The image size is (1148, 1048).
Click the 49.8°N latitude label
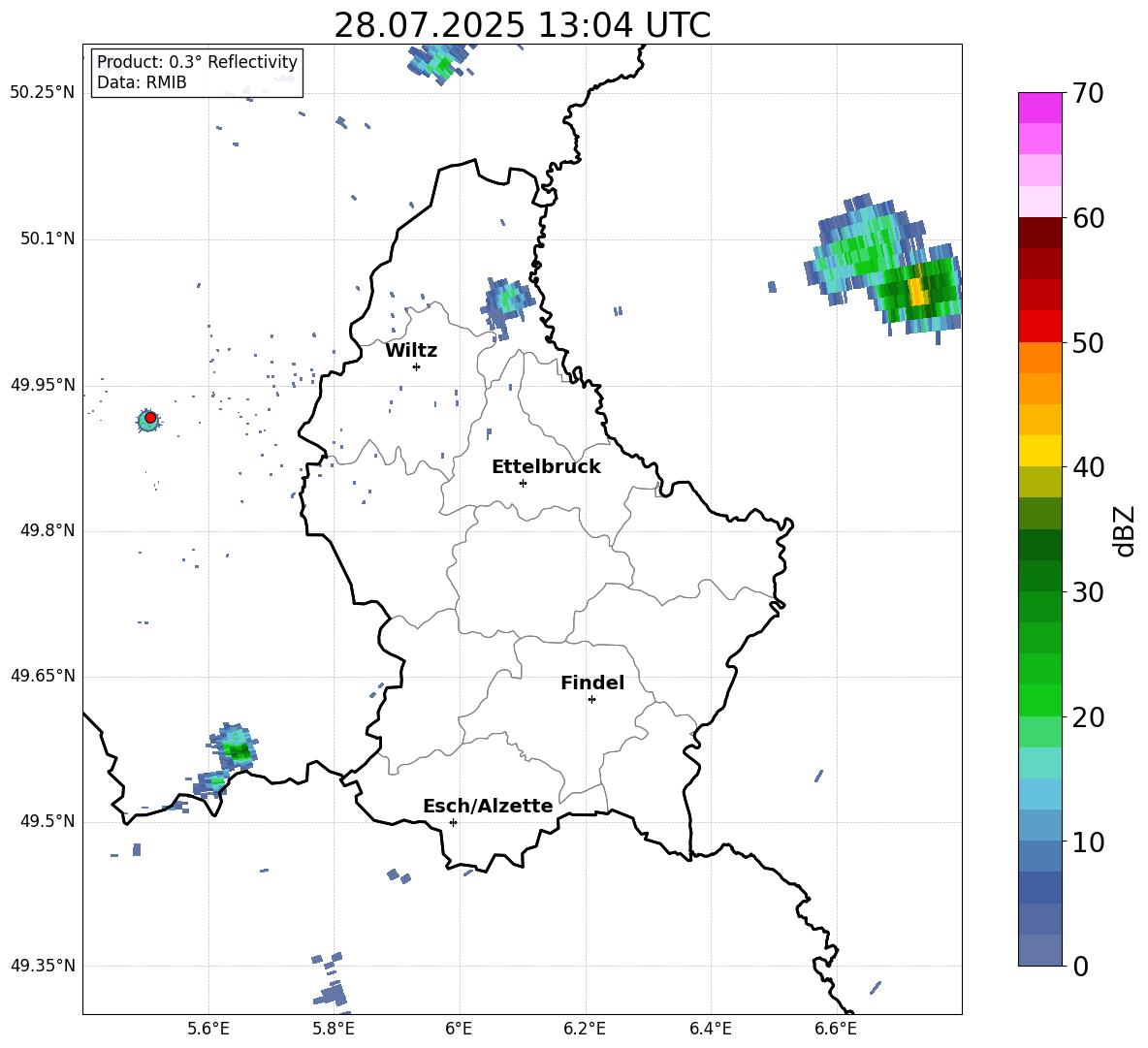coord(48,530)
